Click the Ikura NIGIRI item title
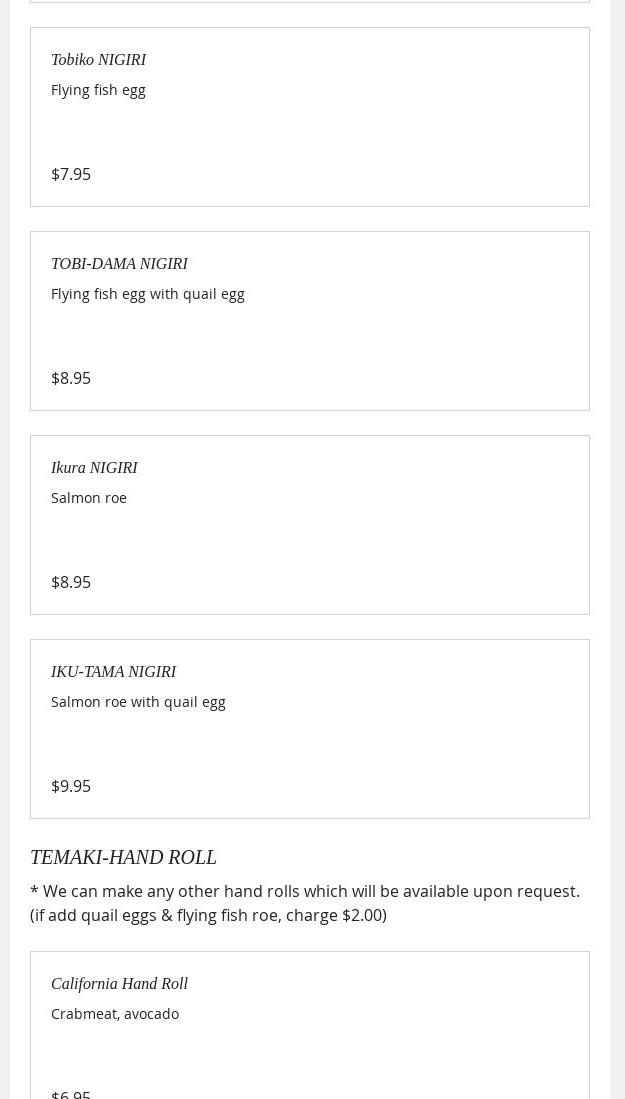This screenshot has height=1099, width=625. click(94, 468)
